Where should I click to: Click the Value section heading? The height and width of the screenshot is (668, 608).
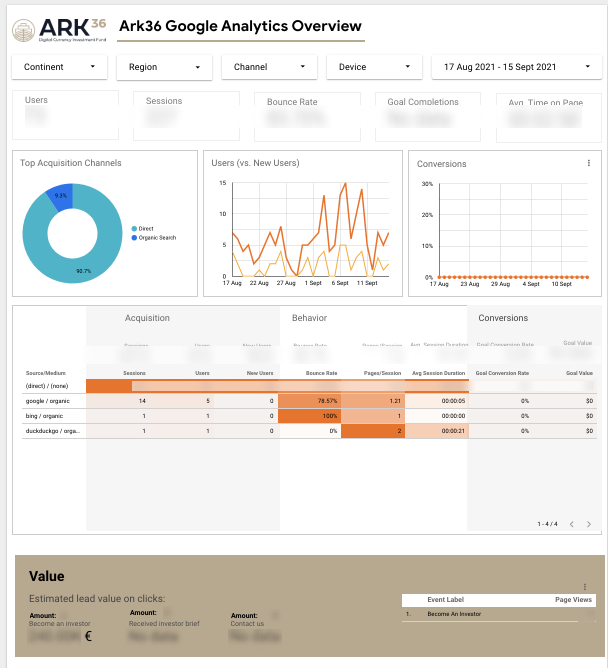[46, 576]
